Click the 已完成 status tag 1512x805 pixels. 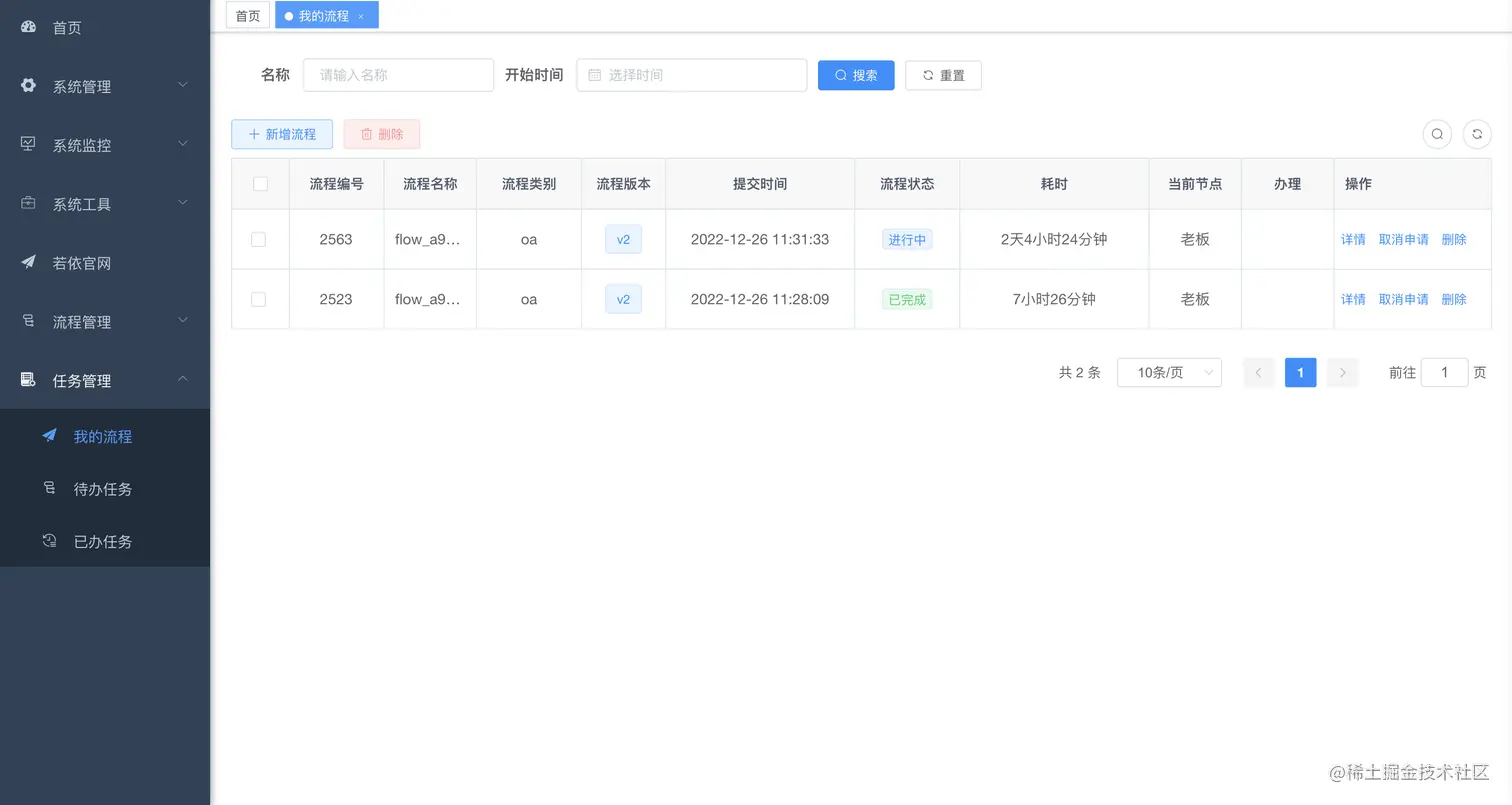[x=907, y=299]
